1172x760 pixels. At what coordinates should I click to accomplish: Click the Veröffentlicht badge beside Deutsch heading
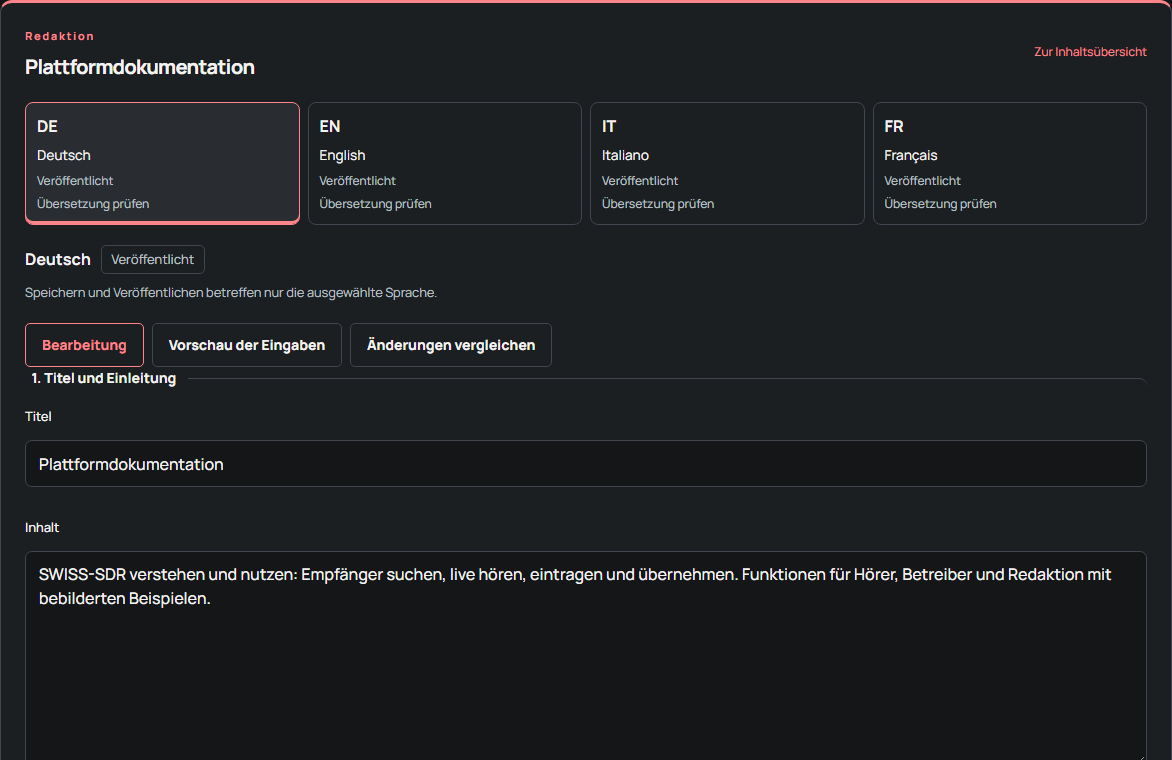152,259
